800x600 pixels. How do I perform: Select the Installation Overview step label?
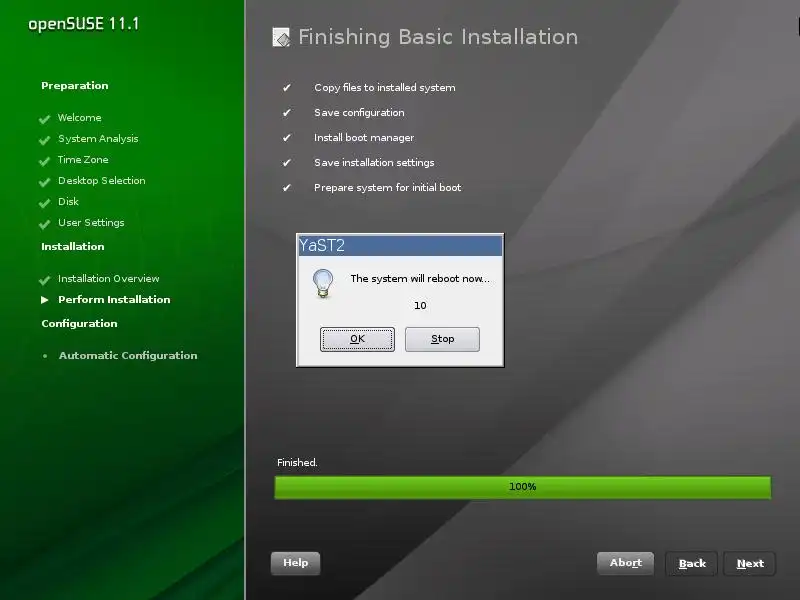tap(109, 279)
